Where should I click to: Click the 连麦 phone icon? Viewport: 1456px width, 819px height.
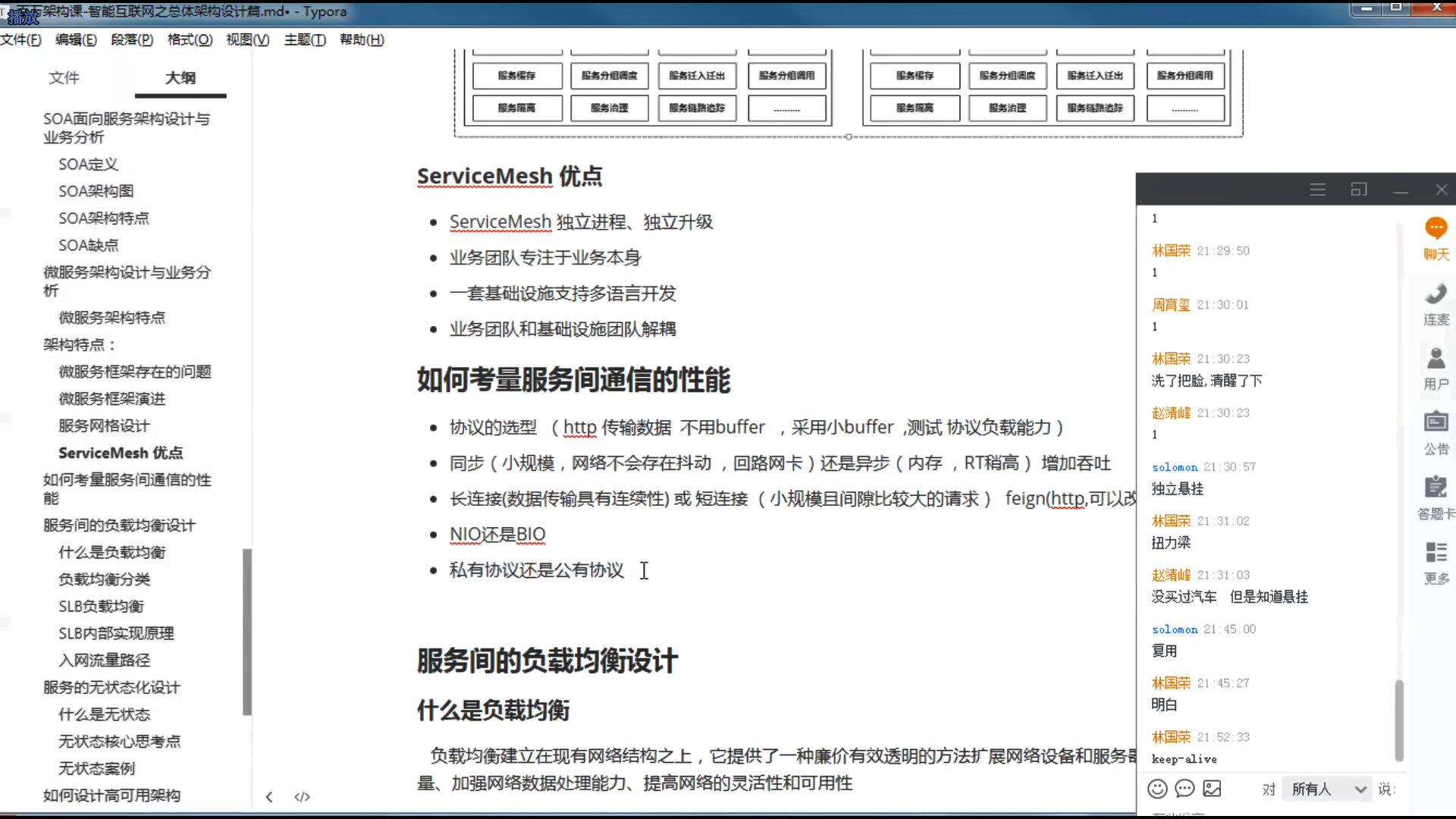click(1436, 294)
